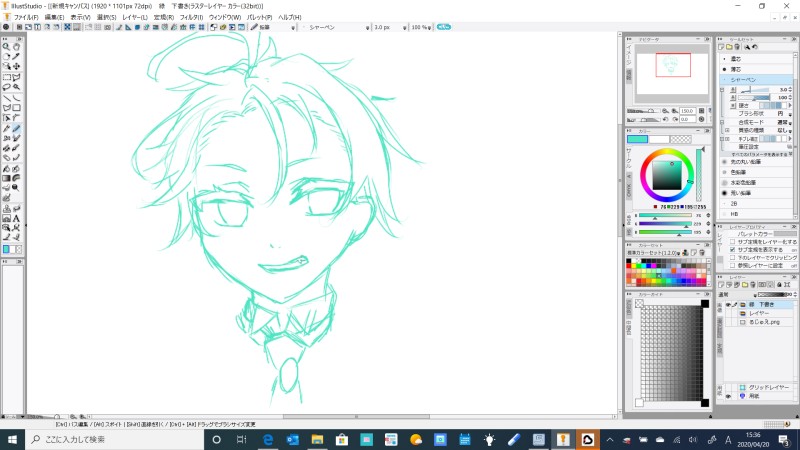Select the 薄芯 pencil preset
Viewport: 800px width, 450px height.
756,69
